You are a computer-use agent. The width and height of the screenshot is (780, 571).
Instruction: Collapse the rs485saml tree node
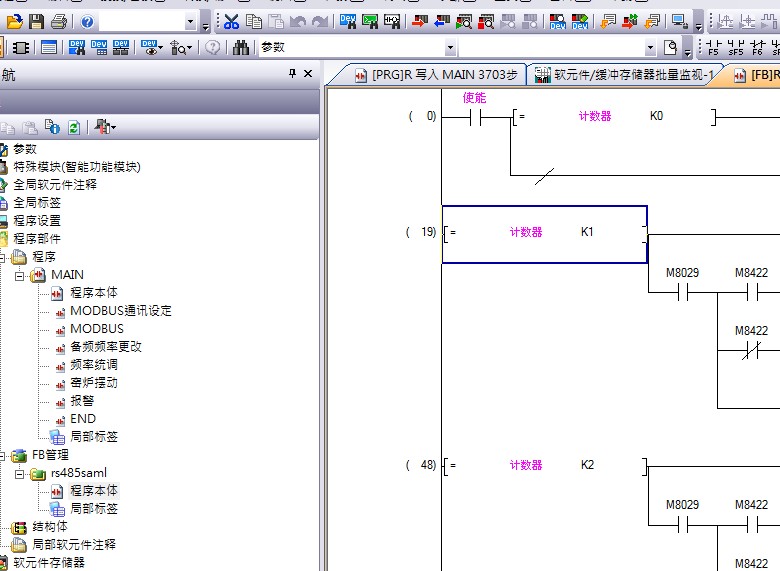18,473
